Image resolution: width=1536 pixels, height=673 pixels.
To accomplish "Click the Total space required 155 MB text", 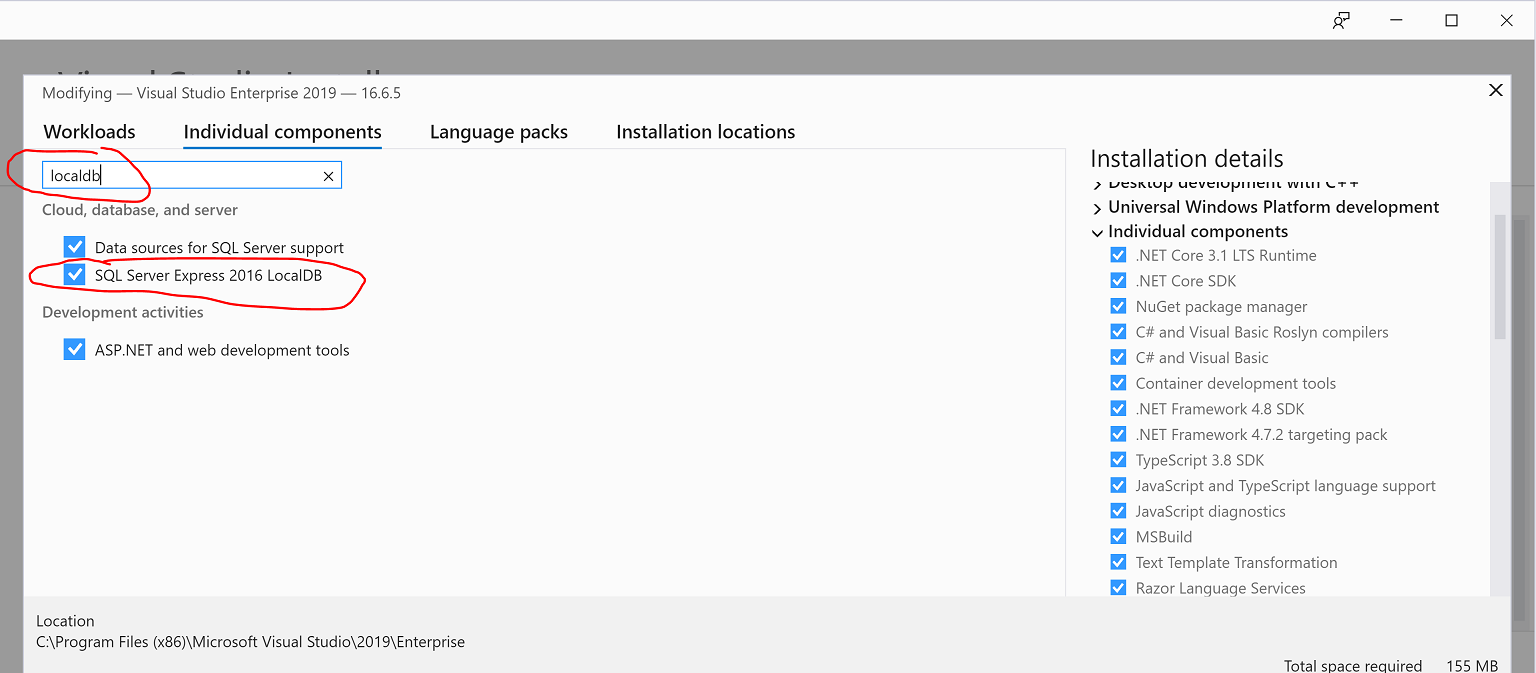I will click(x=1391, y=666).
